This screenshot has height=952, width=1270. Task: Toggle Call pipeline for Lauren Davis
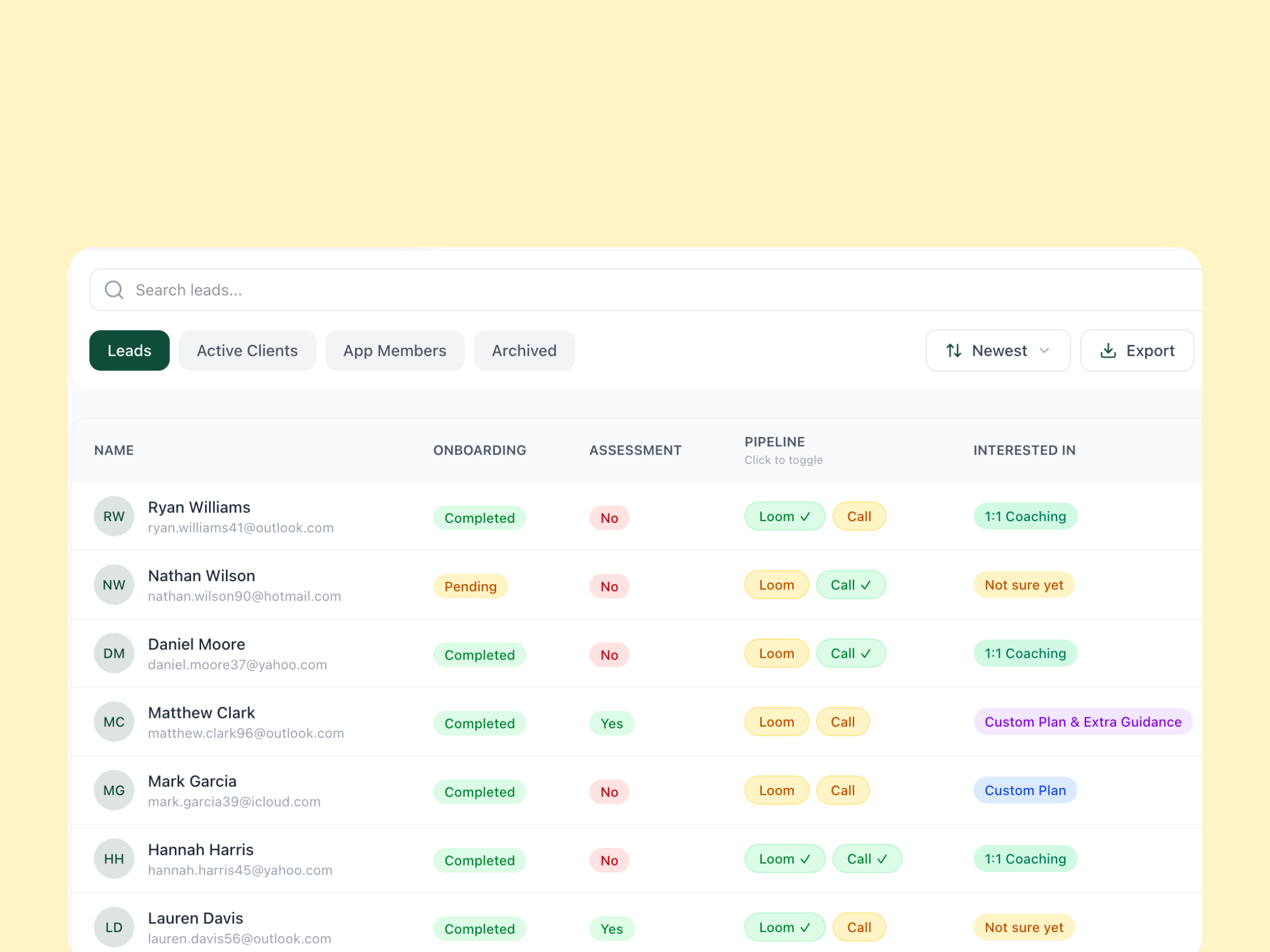(x=859, y=927)
